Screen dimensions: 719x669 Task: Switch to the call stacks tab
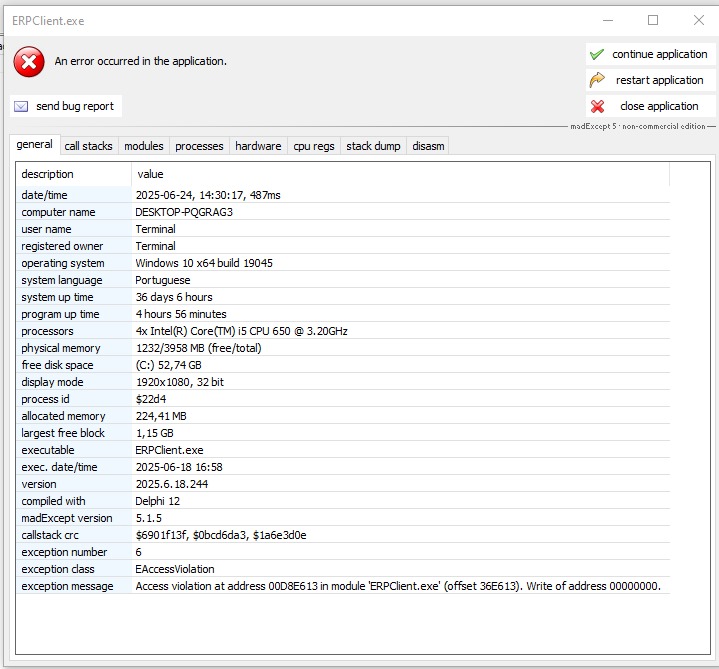coord(88,146)
